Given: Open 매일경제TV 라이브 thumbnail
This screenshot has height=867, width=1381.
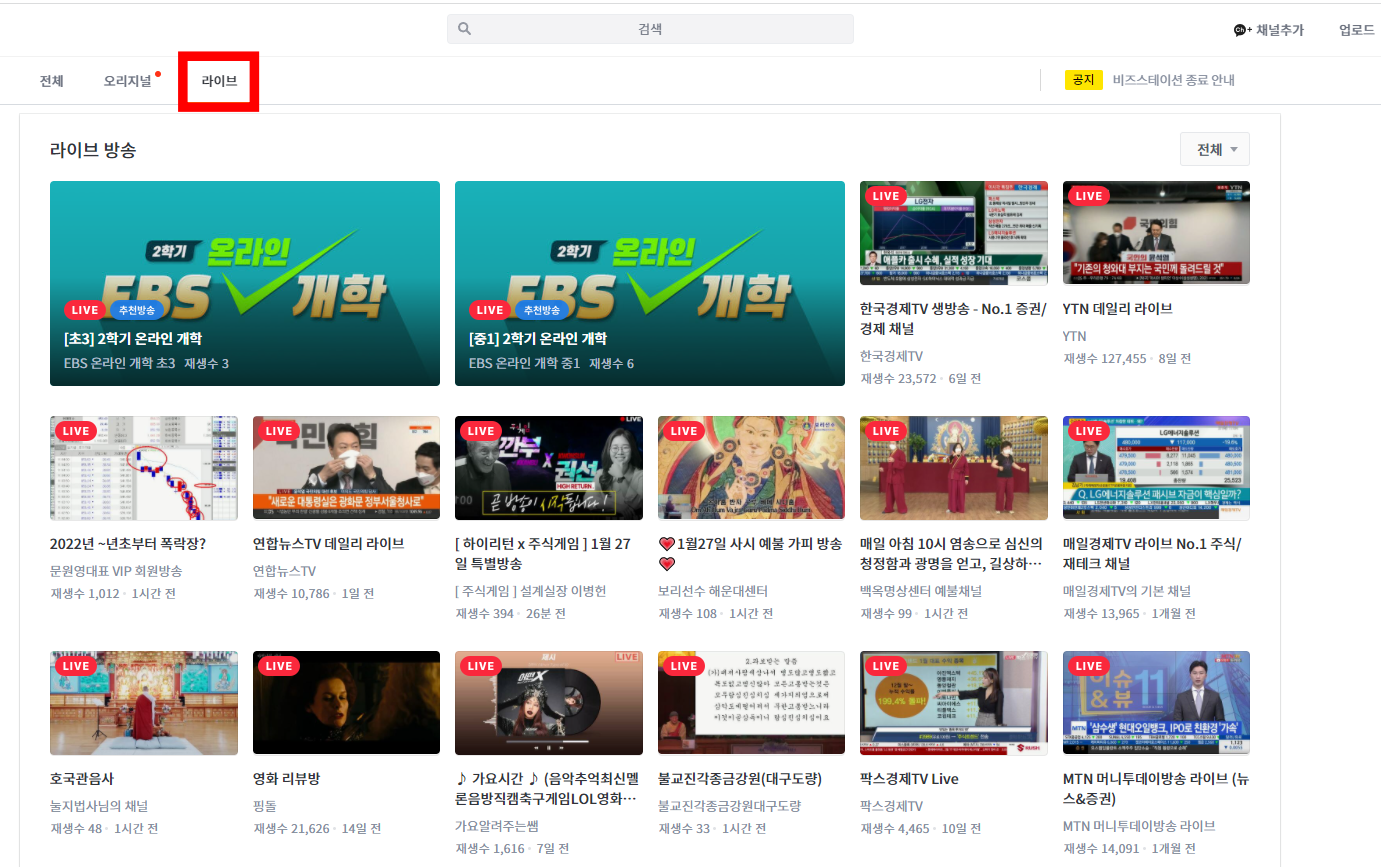Looking at the screenshot, I should point(1156,468).
